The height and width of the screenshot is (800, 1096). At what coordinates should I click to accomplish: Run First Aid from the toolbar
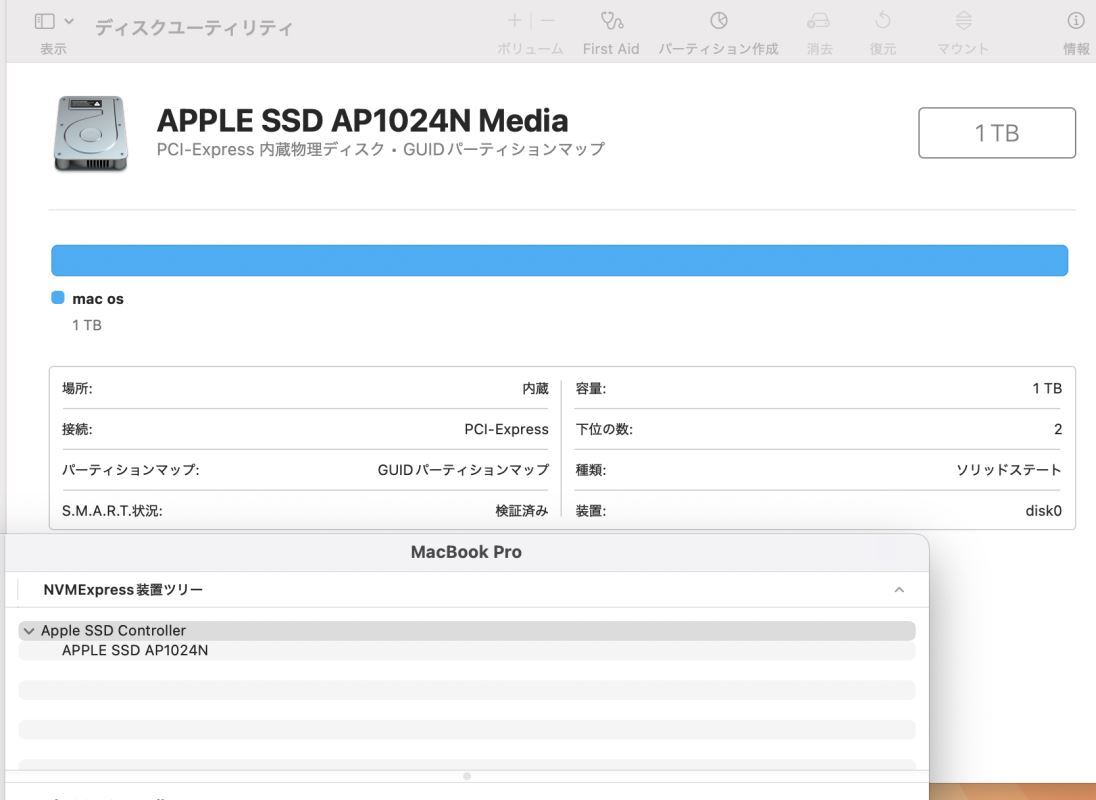[611, 21]
